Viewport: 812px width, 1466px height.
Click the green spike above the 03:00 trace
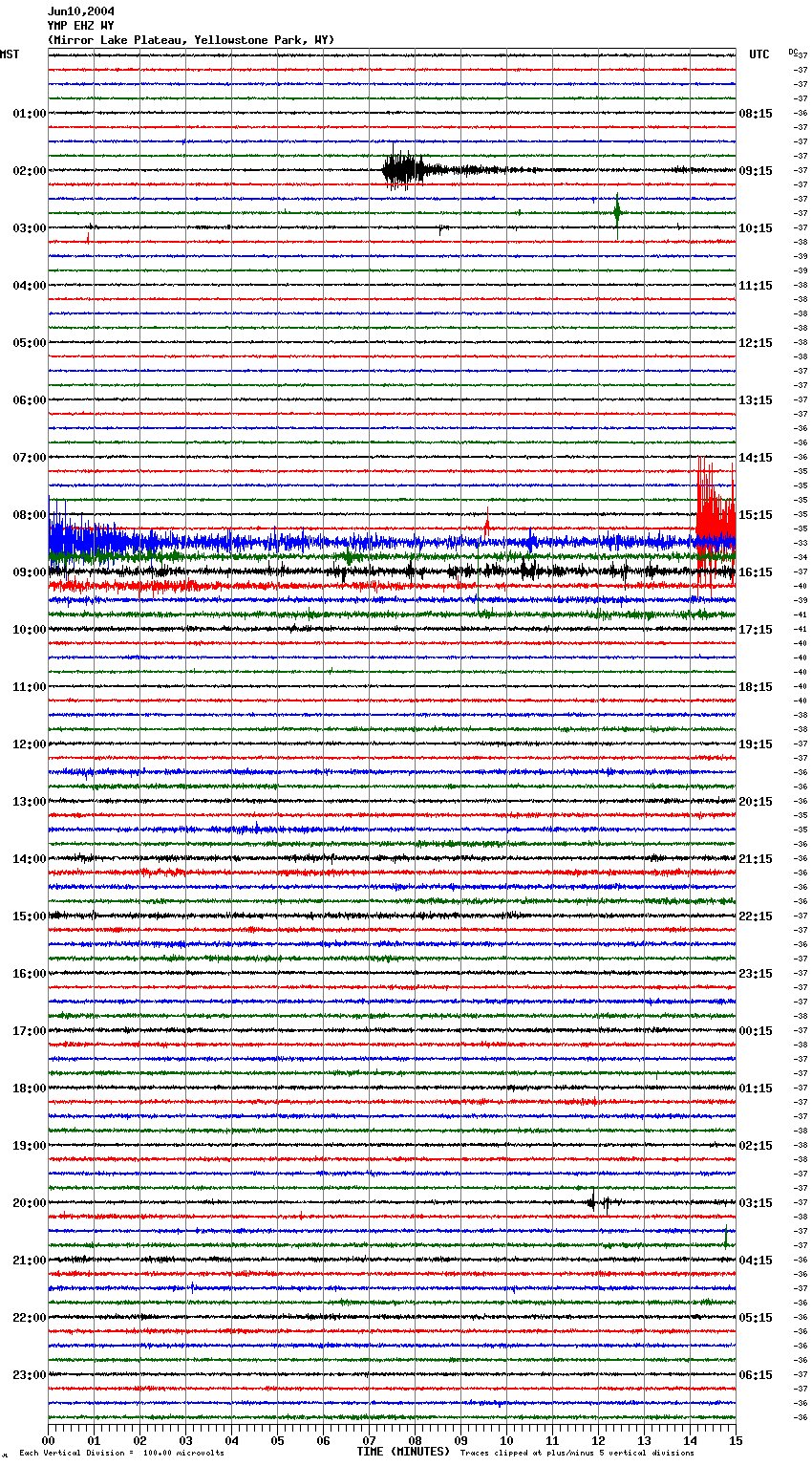coord(617,215)
